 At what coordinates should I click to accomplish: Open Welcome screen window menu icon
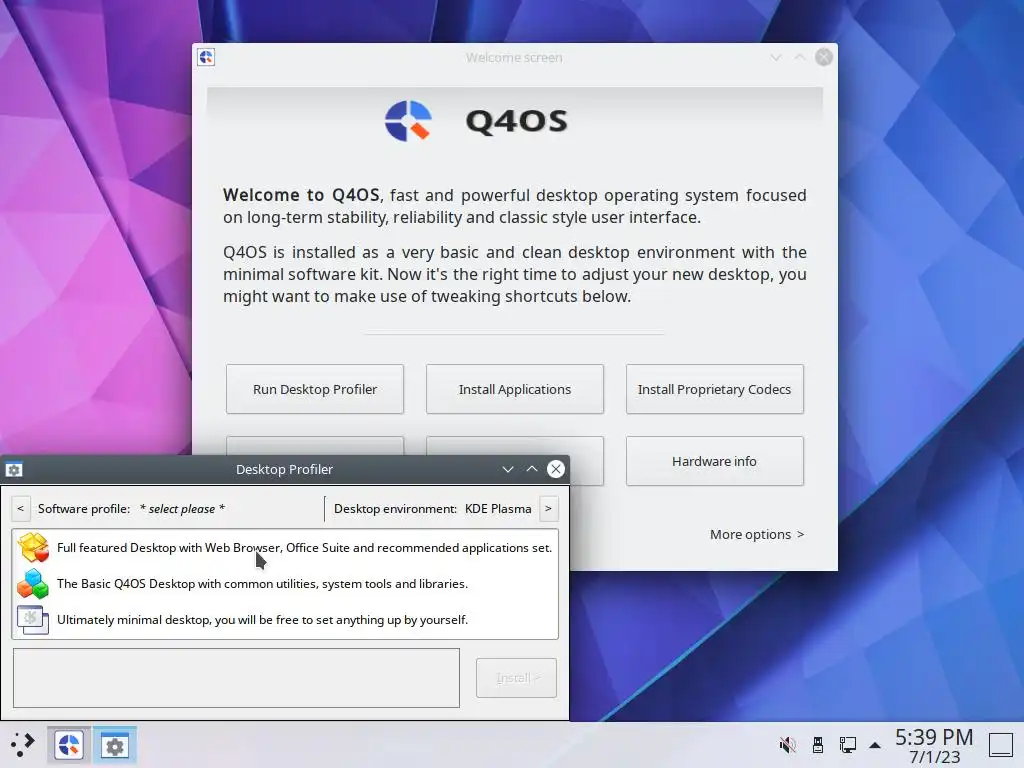[x=206, y=57]
